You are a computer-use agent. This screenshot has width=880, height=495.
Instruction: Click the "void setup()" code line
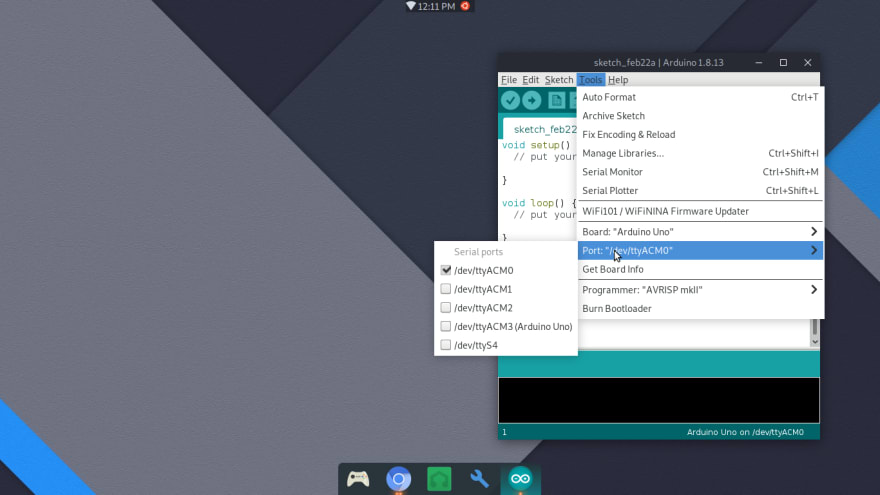click(536, 145)
